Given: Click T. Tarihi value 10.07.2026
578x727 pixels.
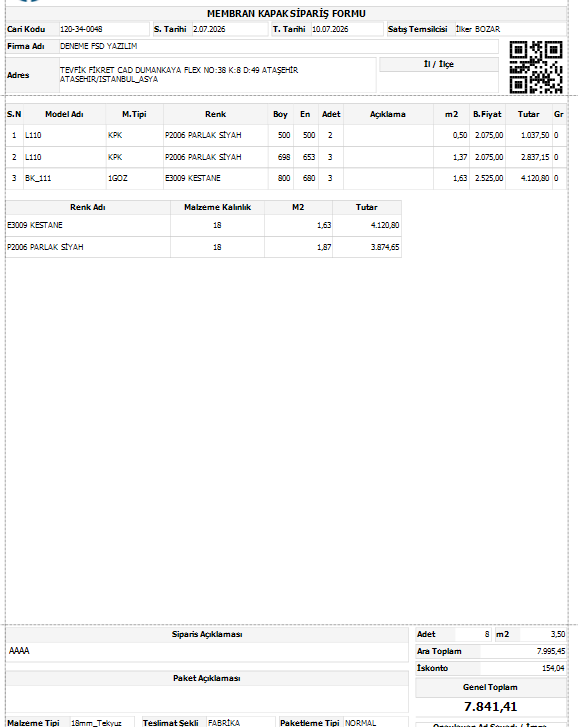Looking at the screenshot, I should point(330,29).
